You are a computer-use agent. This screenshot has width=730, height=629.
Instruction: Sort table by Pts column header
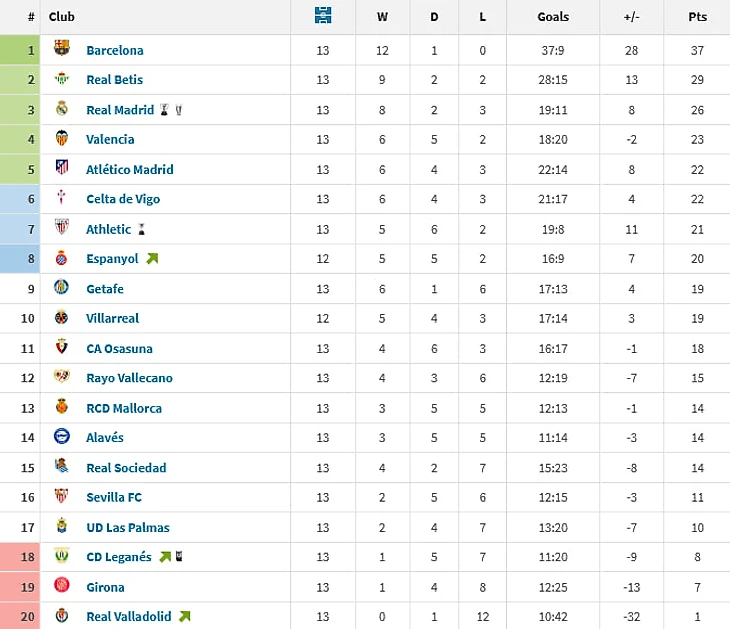click(x=697, y=17)
